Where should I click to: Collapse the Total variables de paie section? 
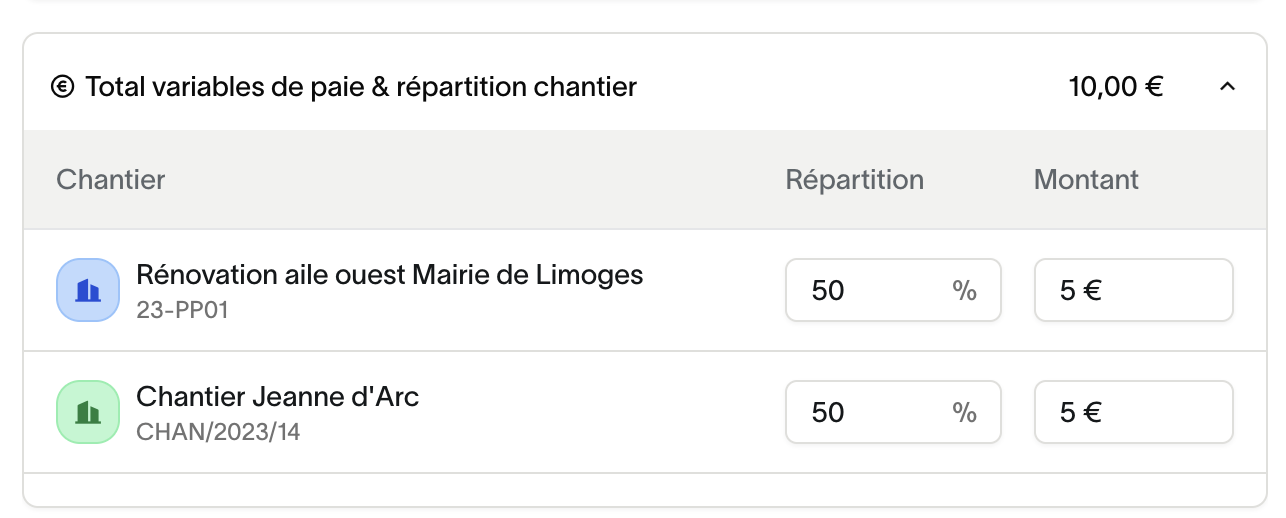(1228, 88)
